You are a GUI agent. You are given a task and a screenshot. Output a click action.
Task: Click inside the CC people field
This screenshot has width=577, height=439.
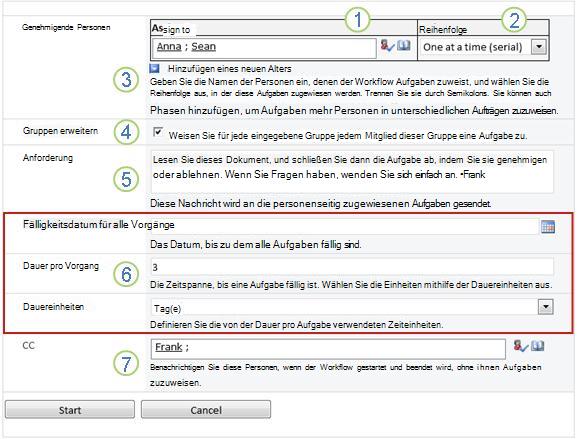click(x=328, y=349)
